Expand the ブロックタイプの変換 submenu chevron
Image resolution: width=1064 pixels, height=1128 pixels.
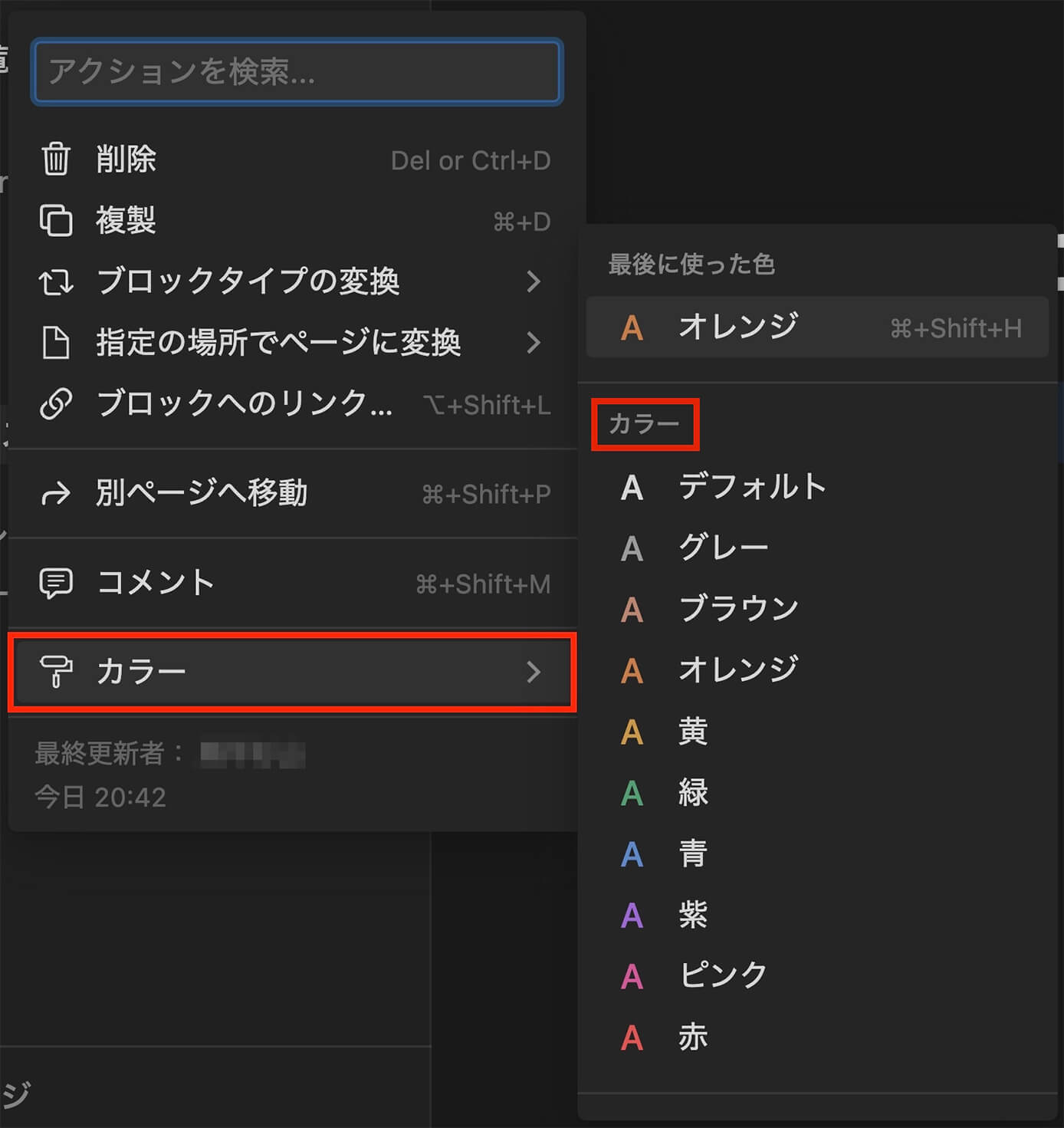534,281
